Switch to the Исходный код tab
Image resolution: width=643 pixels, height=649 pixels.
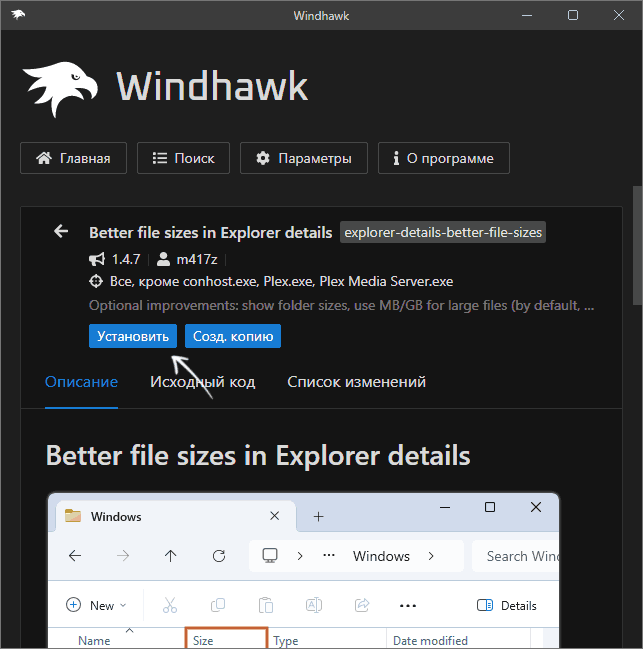click(x=203, y=382)
